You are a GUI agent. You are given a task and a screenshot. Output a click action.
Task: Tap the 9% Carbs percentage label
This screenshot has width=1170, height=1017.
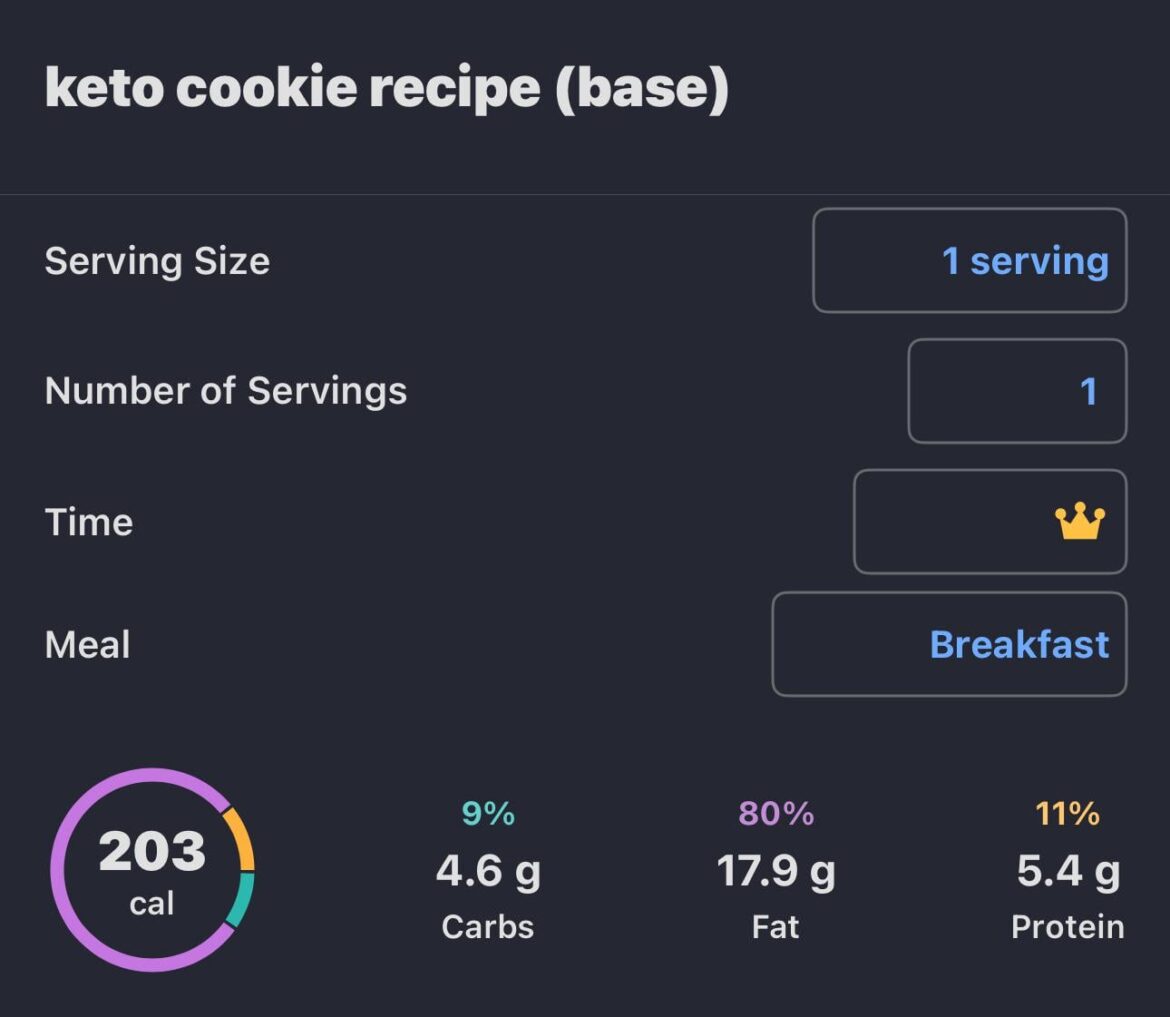tap(487, 814)
